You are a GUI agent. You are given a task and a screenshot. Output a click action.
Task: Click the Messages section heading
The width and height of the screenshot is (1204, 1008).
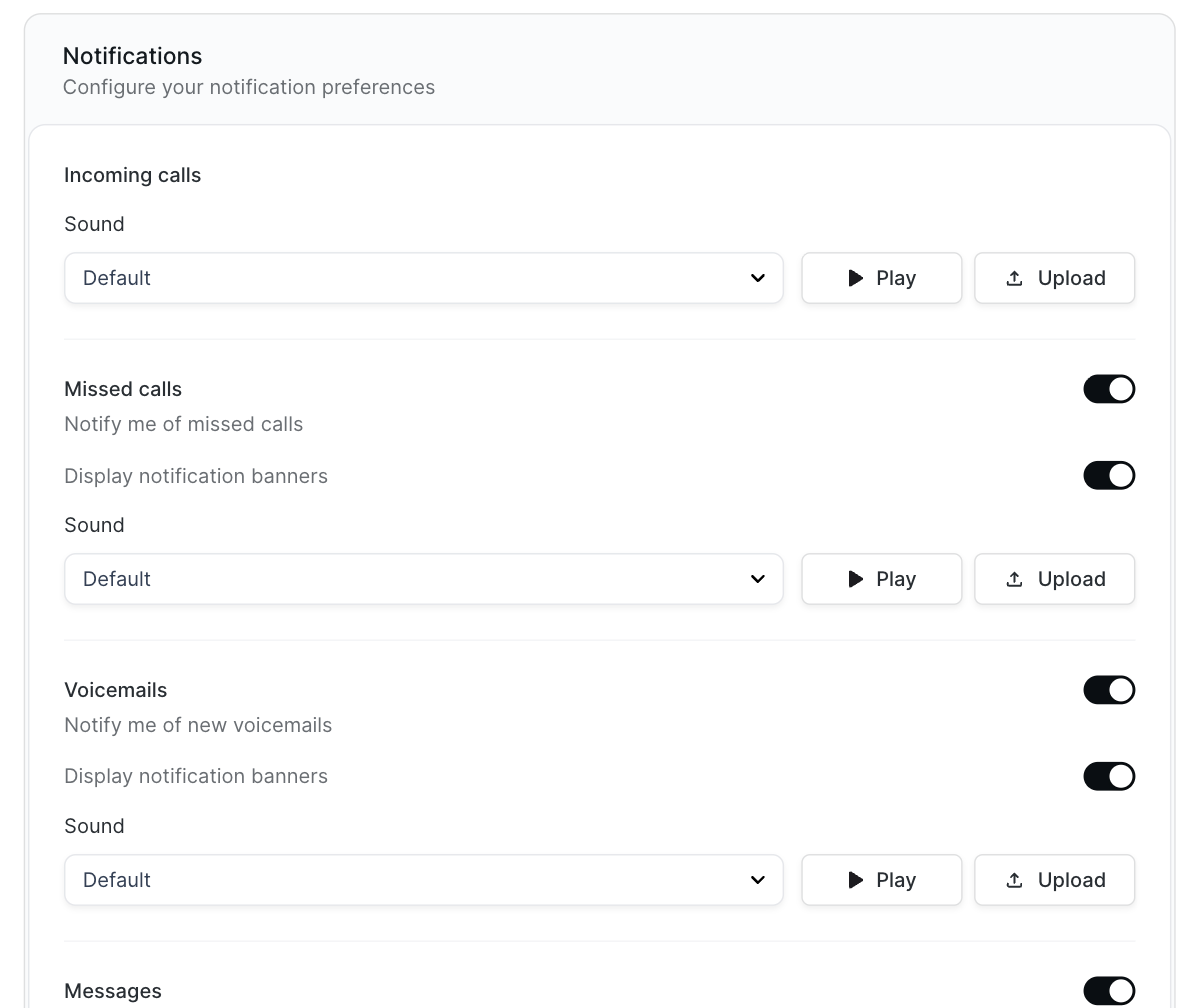(x=113, y=991)
